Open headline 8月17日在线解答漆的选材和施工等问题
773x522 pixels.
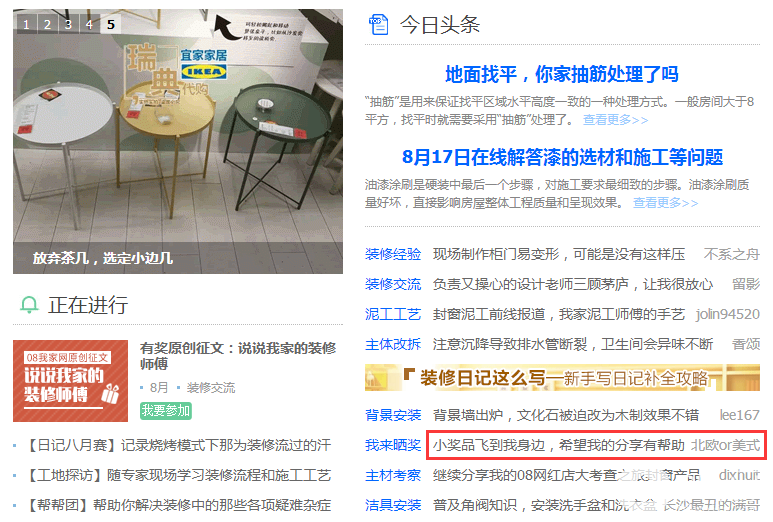point(562,157)
